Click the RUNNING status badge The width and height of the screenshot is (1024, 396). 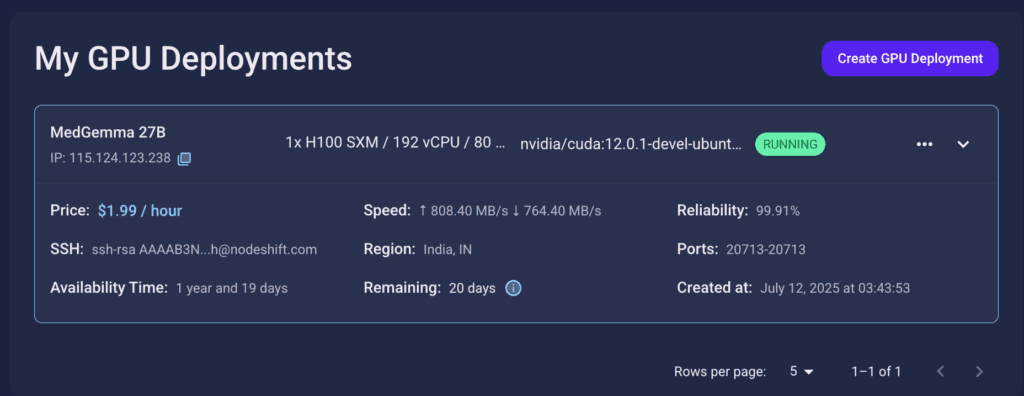coord(790,144)
